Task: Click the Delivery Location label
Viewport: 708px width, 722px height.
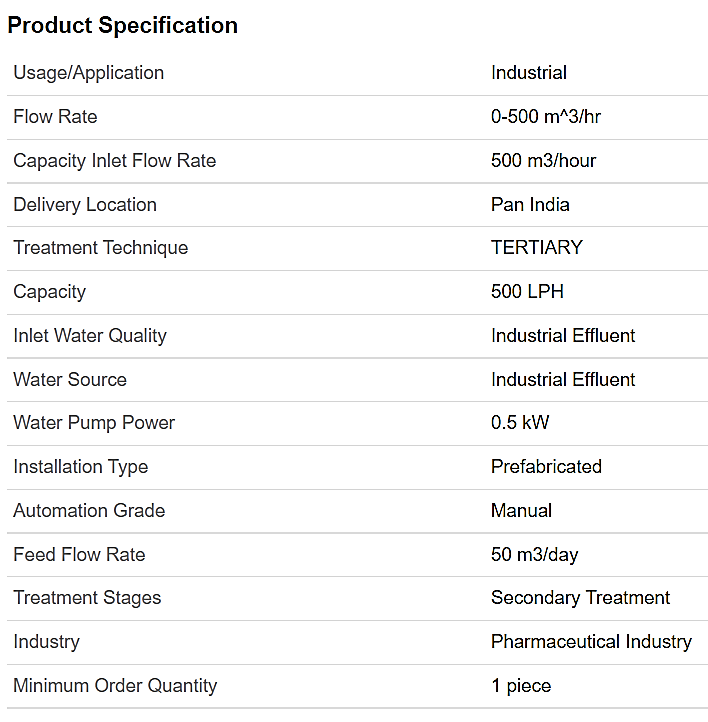Action: click(x=85, y=205)
